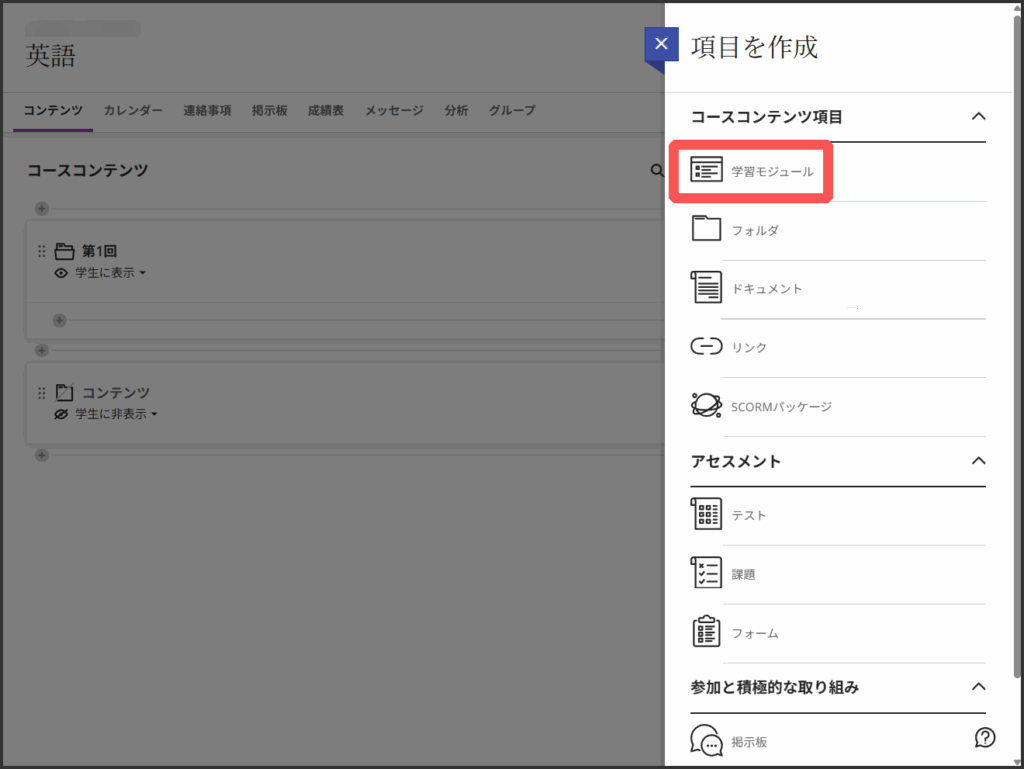Screen dimensions: 1024x769
Task: Collapse the アセスメント section chevron
Action: [978, 461]
